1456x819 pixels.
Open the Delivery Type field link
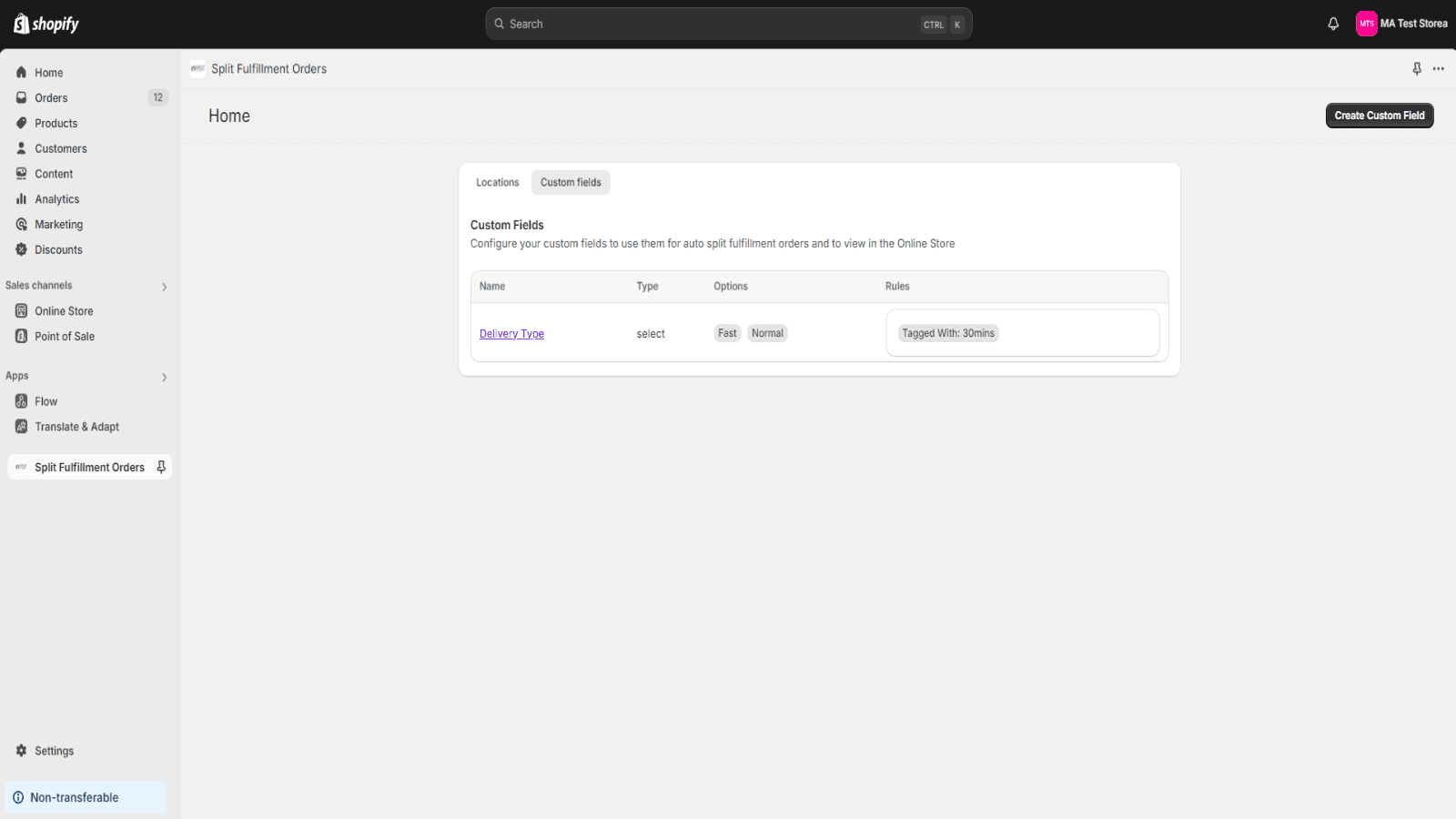tap(511, 334)
